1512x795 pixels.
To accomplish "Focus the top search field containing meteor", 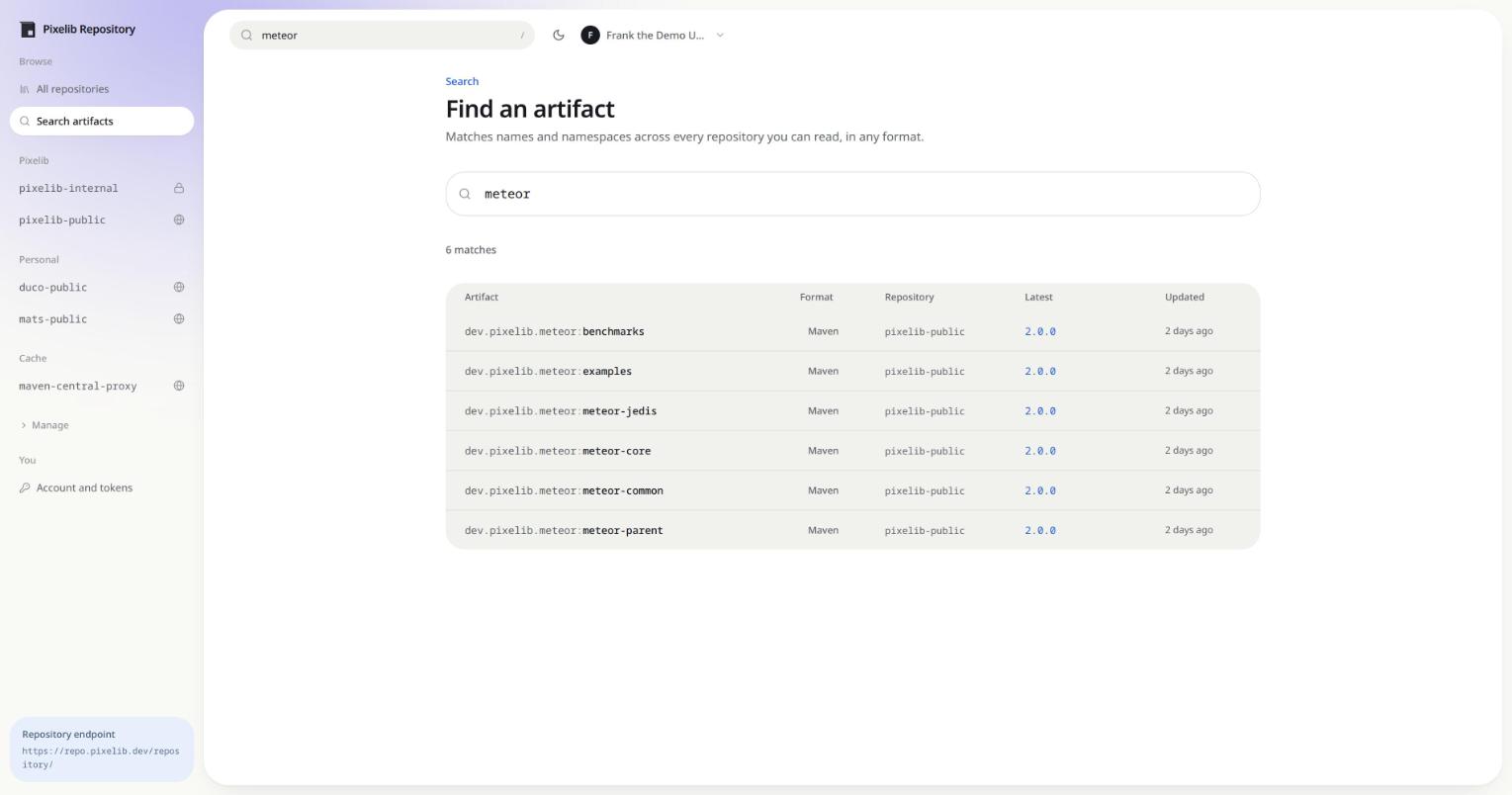I will [x=382, y=36].
